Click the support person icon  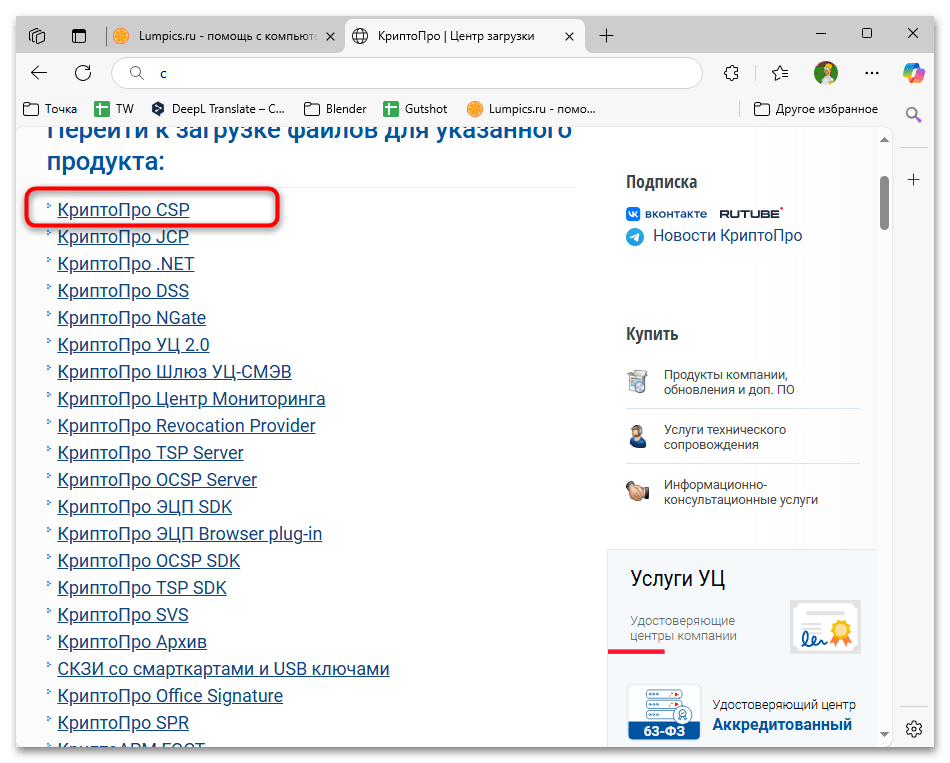click(x=637, y=437)
